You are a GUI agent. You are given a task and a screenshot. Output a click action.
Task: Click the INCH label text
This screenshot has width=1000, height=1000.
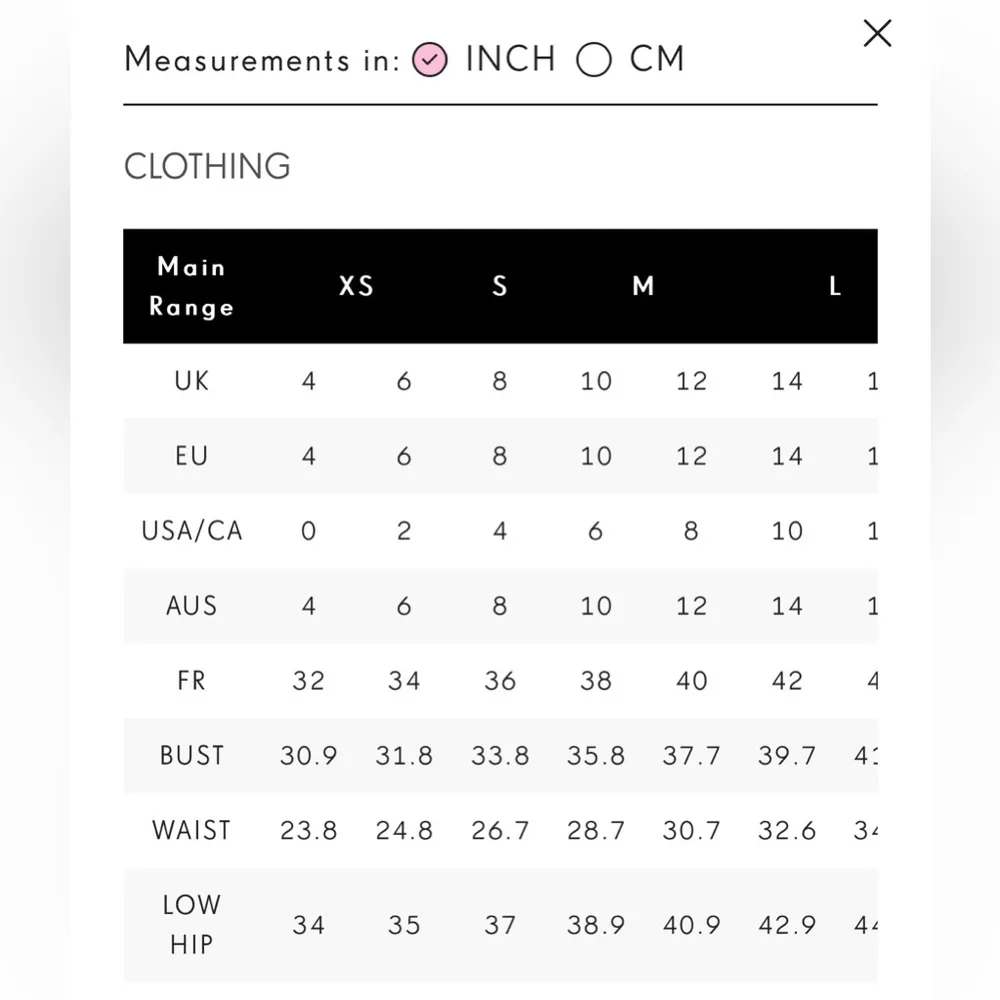click(x=511, y=60)
